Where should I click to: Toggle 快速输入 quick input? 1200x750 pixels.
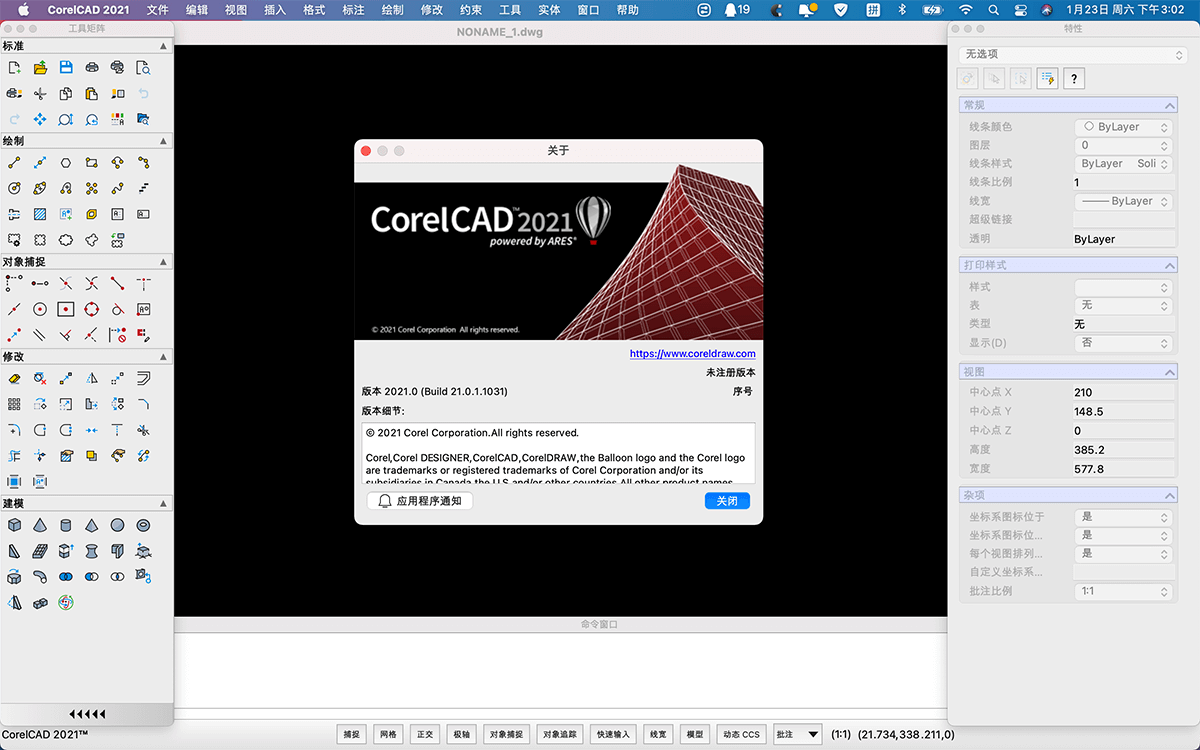(613, 734)
